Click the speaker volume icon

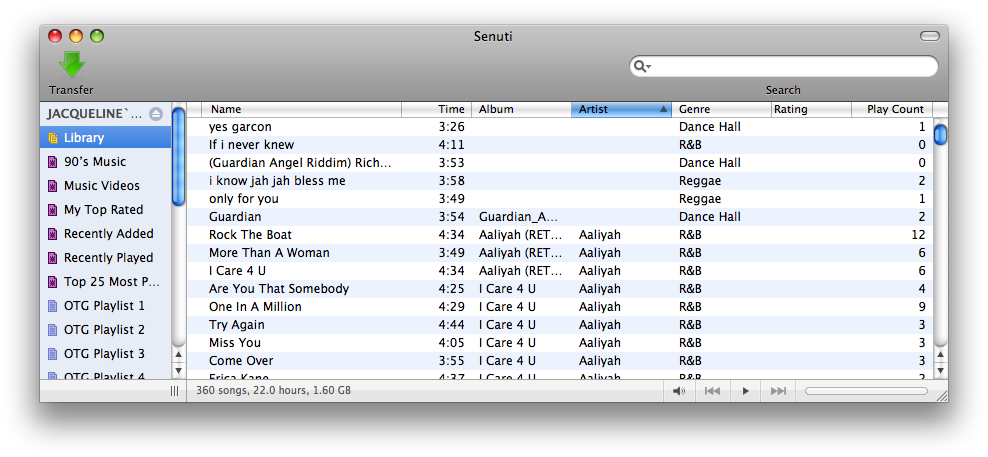tap(679, 391)
